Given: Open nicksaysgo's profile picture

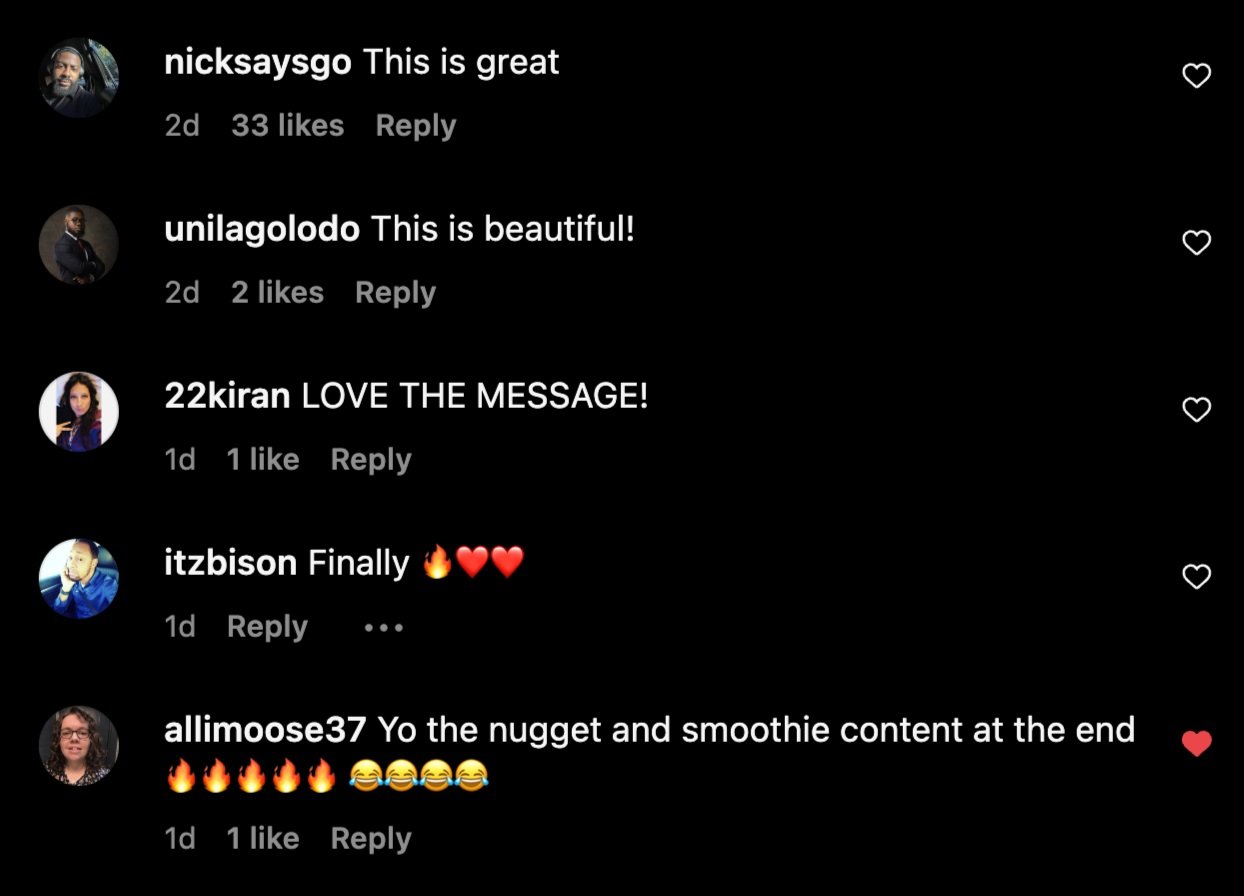Looking at the screenshot, I should pos(79,78).
